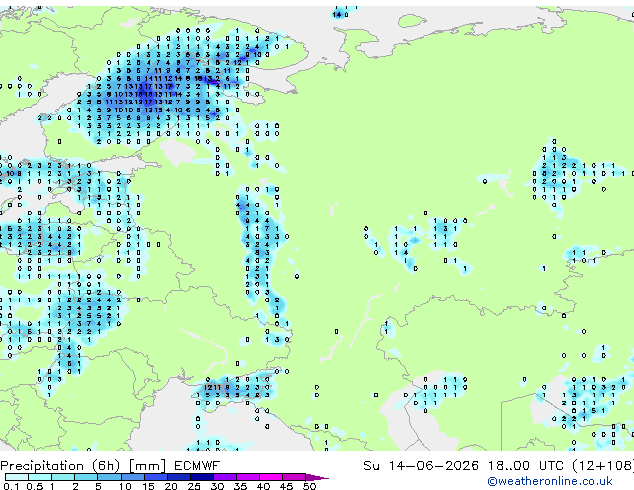634x490 pixels.
Task: Click the 'Su 14-06-2026' date text
Action: point(421,466)
